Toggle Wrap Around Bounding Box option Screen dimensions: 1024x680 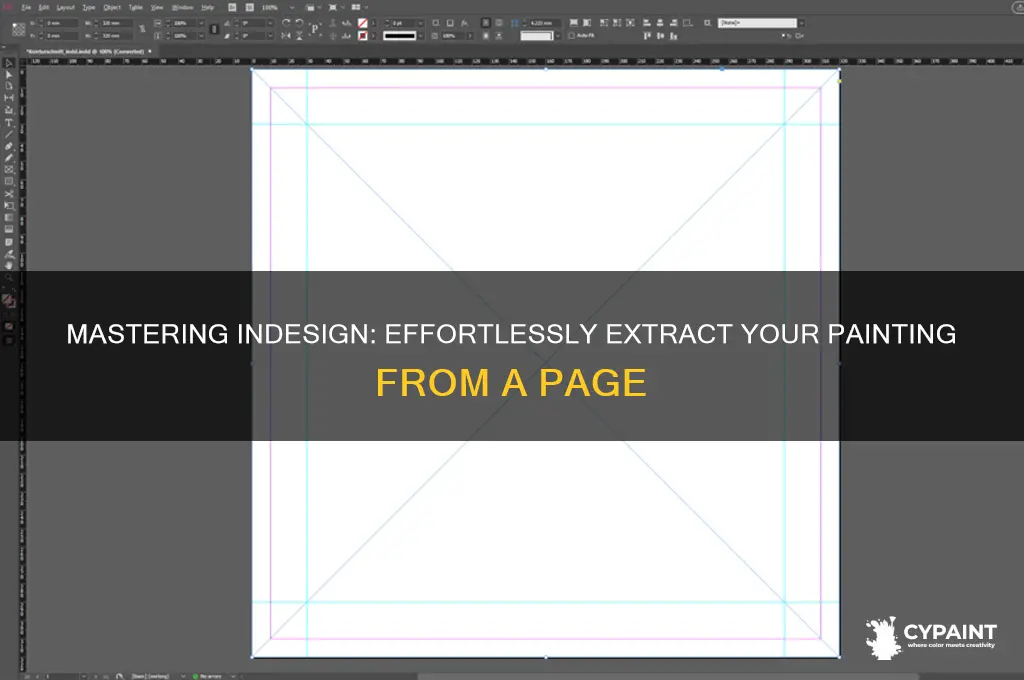click(499, 23)
